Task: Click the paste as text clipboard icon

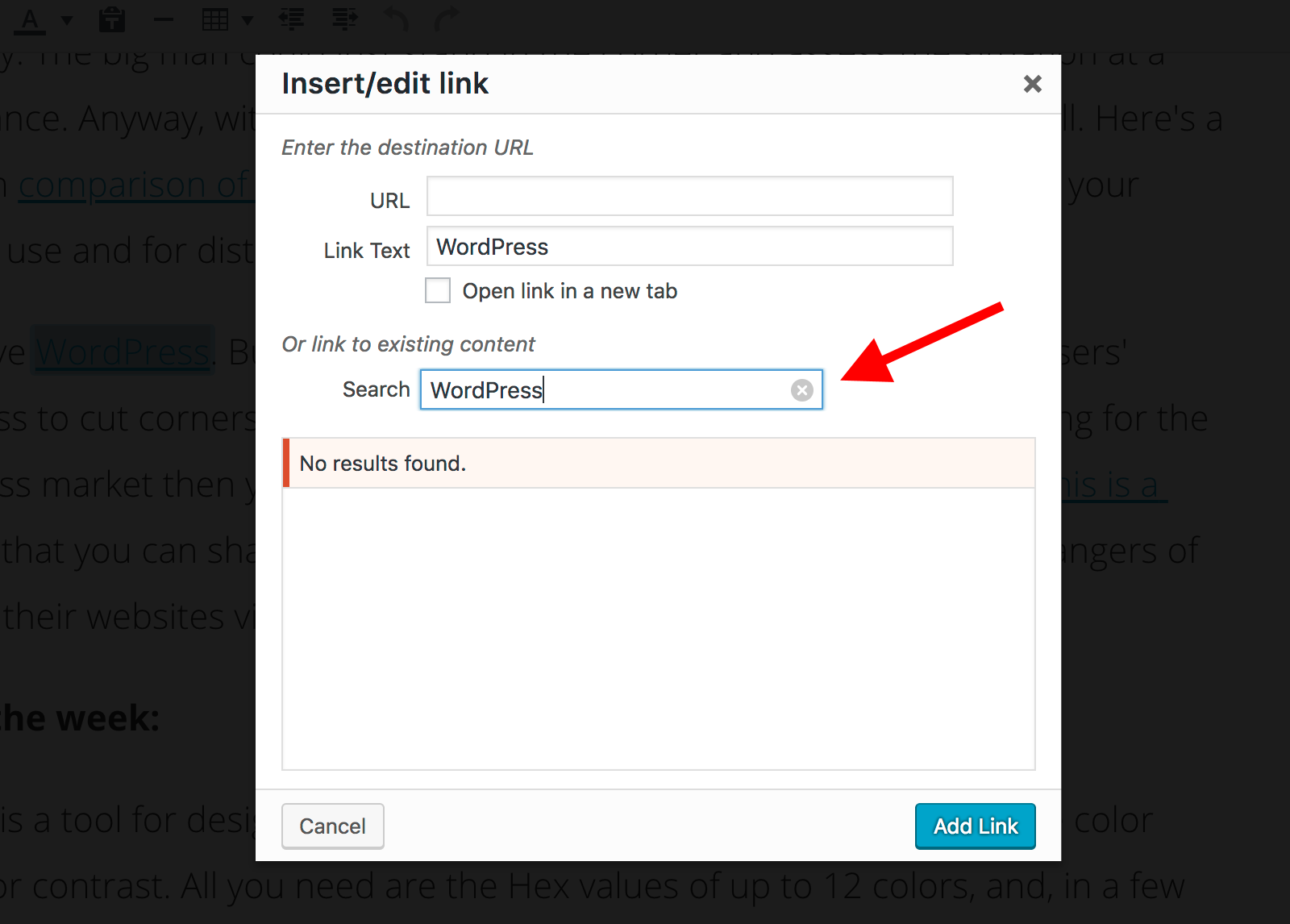Action: click(112, 19)
